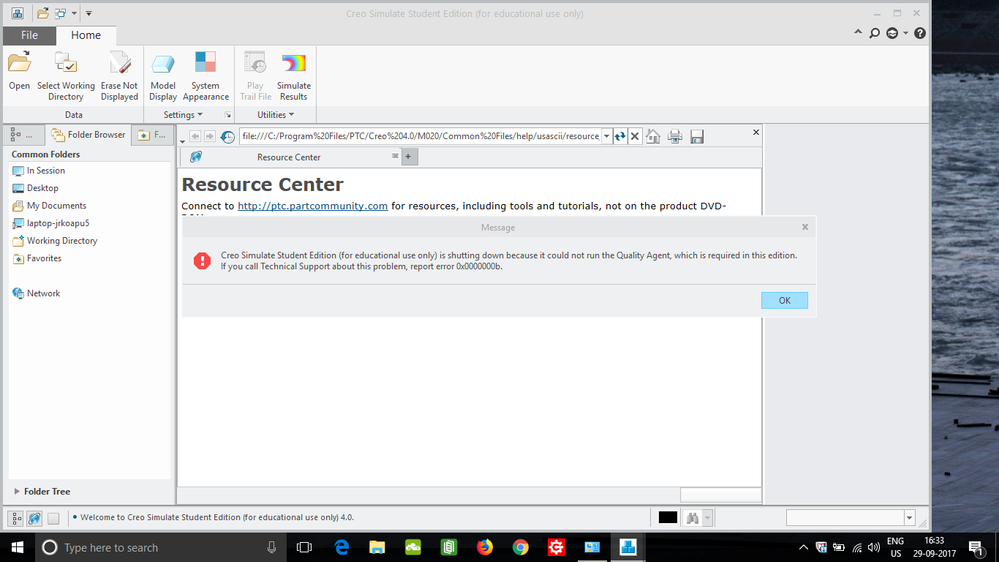Open URL address history dropdown
The image size is (999, 562).
point(607,136)
